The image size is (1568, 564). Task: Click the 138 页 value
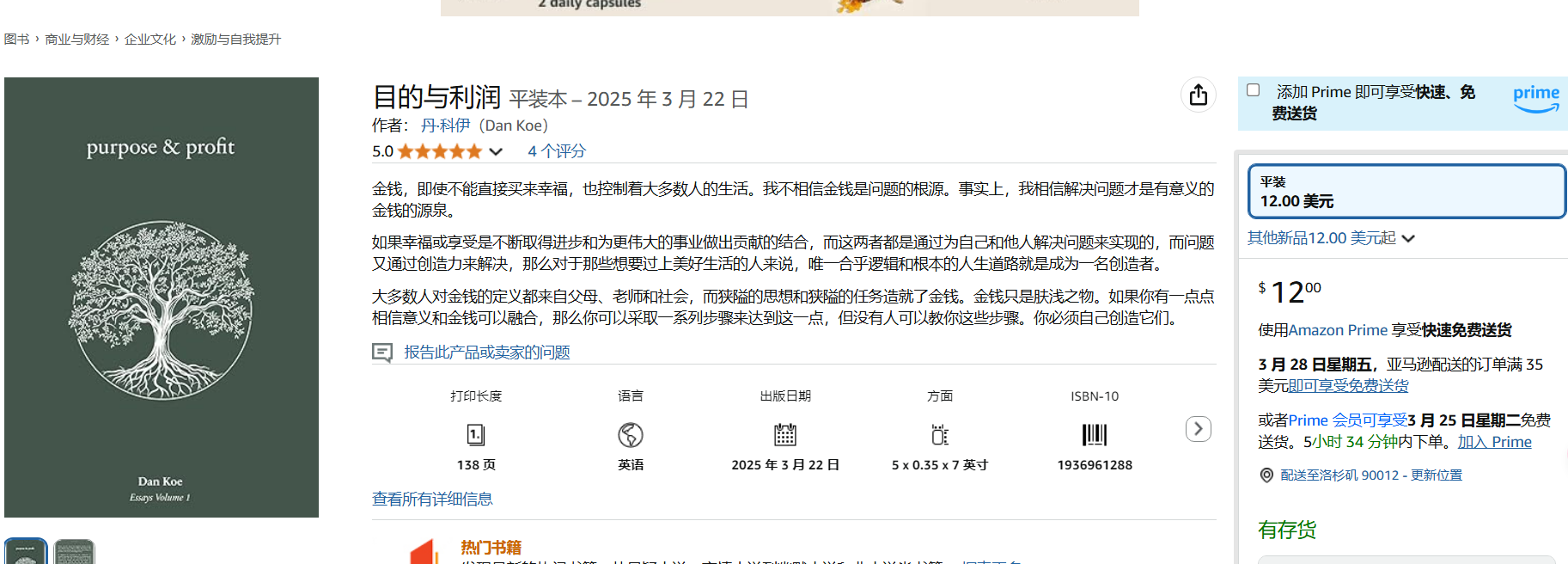click(x=476, y=465)
